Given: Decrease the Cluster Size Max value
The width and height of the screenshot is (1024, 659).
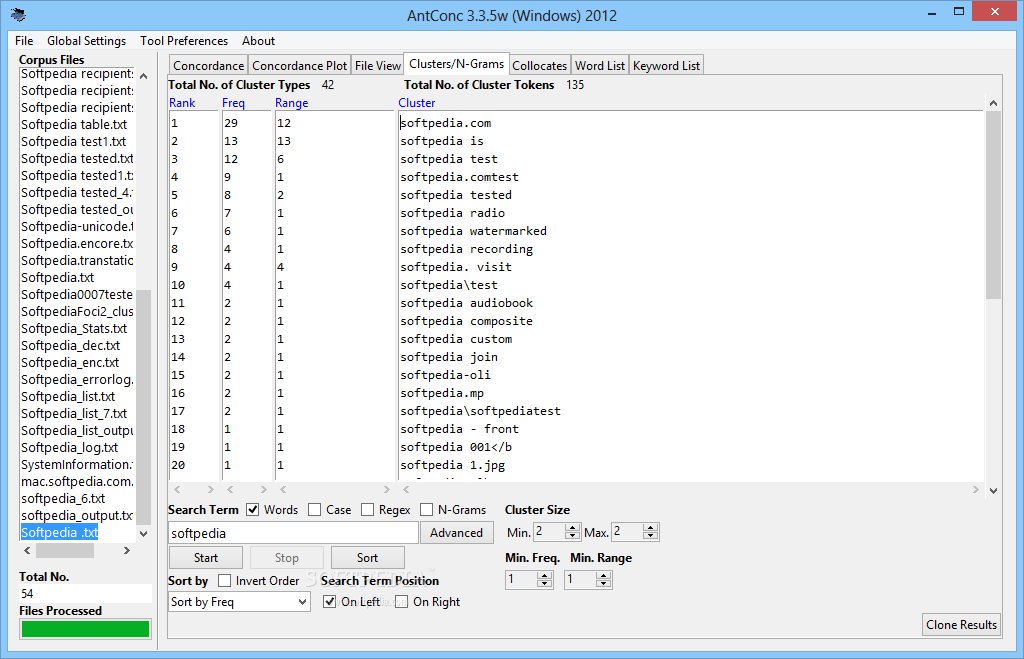Looking at the screenshot, I should 650,536.
